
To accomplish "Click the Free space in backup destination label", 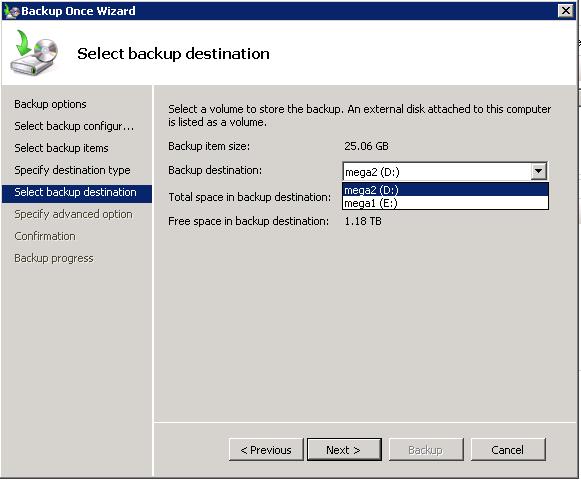I will tap(248, 221).
